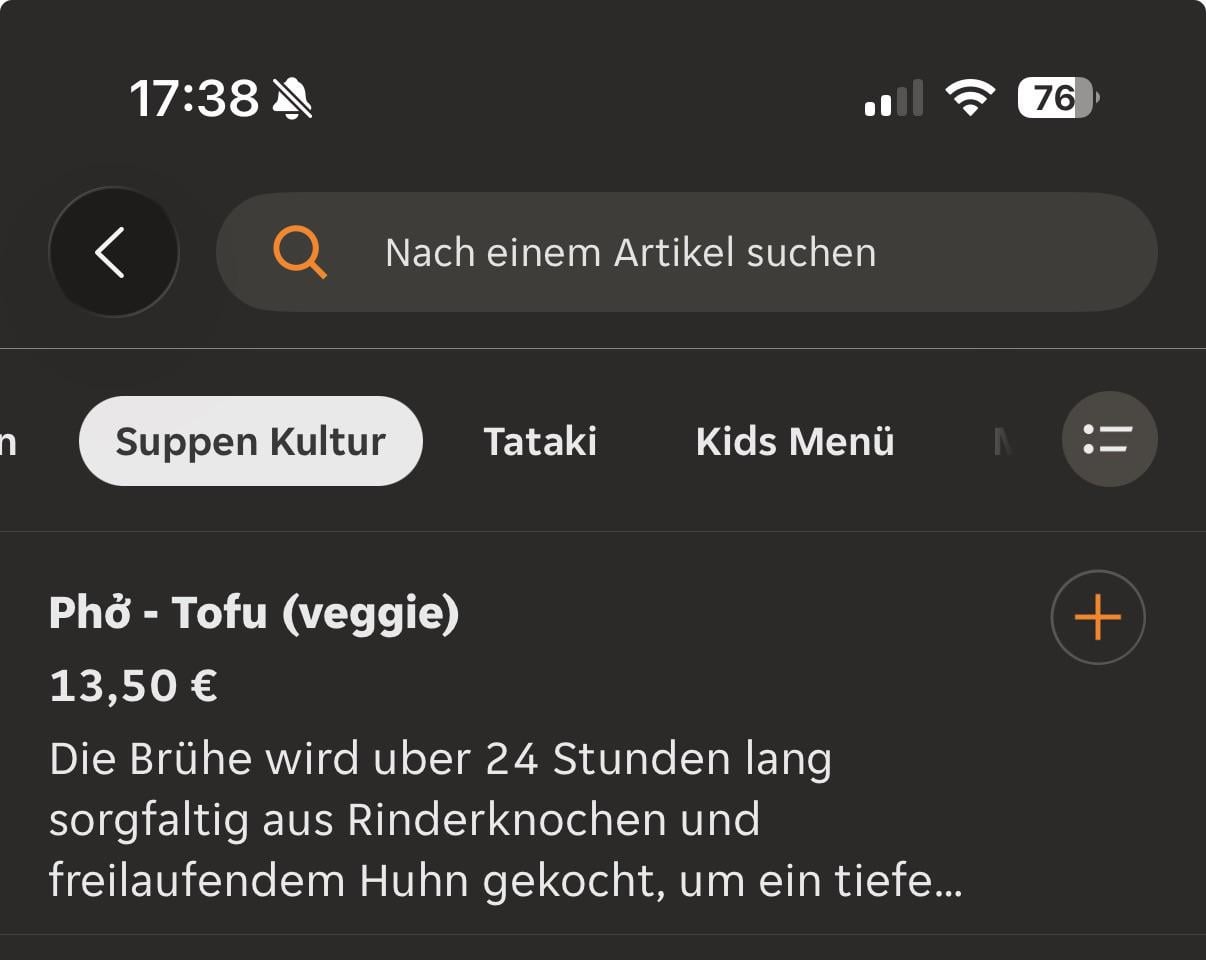Tap the cellular signal bars
This screenshot has height=960, width=1206.
click(893, 99)
